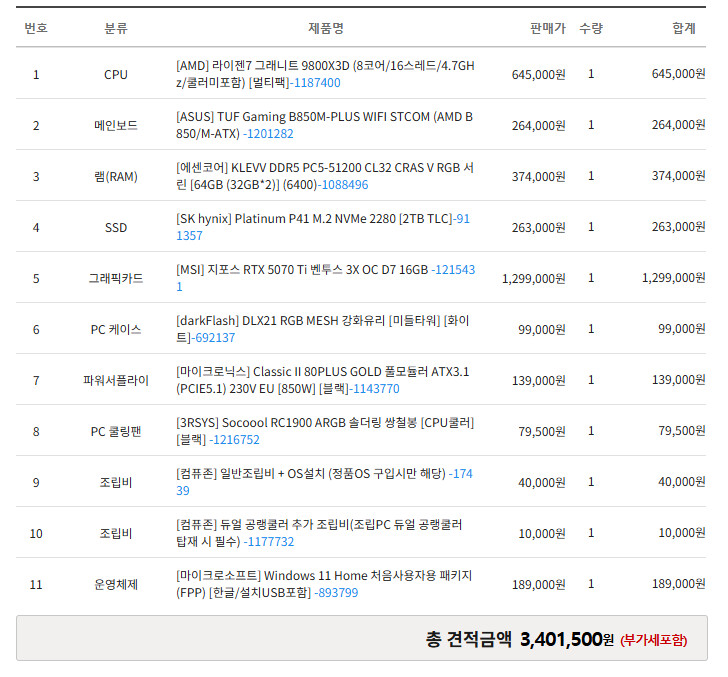This screenshot has height=677, width=728.
Task: Open darkFlash case code 692137
Action: (x=215, y=338)
